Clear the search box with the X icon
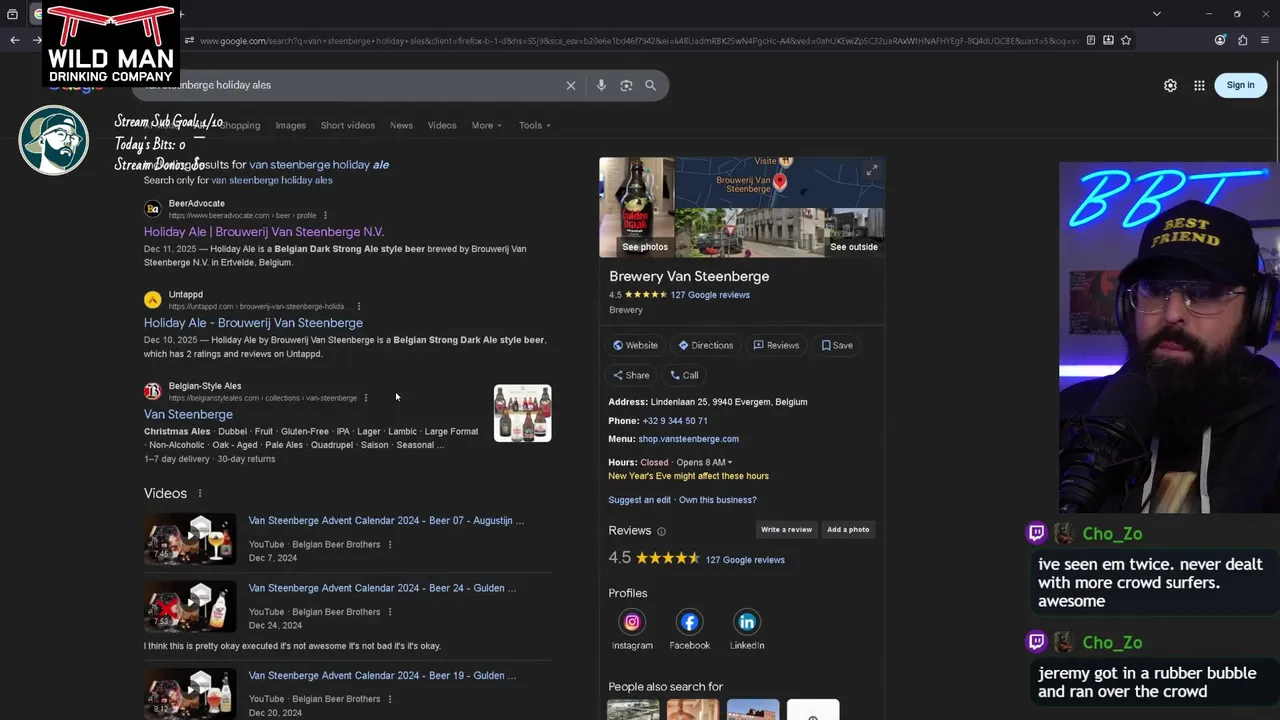The height and width of the screenshot is (720, 1280). 571,85
